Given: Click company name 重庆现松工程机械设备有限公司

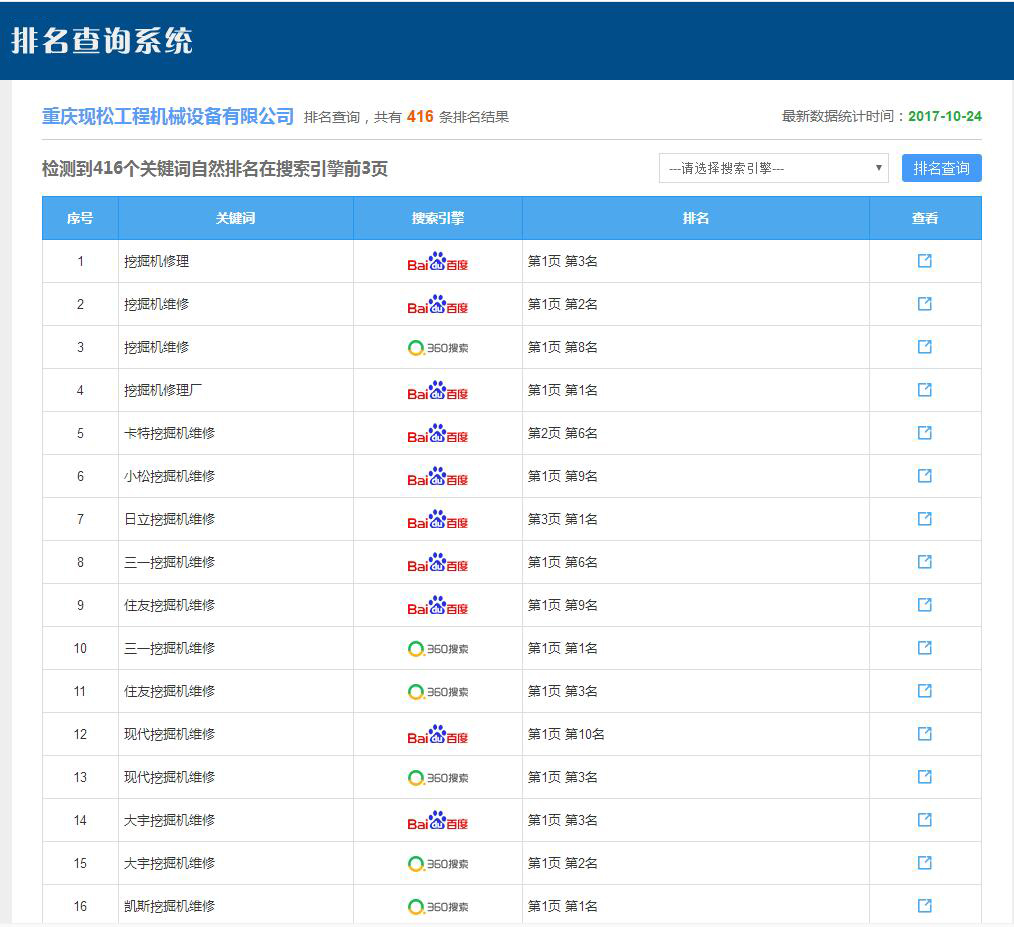Looking at the screenshot, I should [168, 117].
